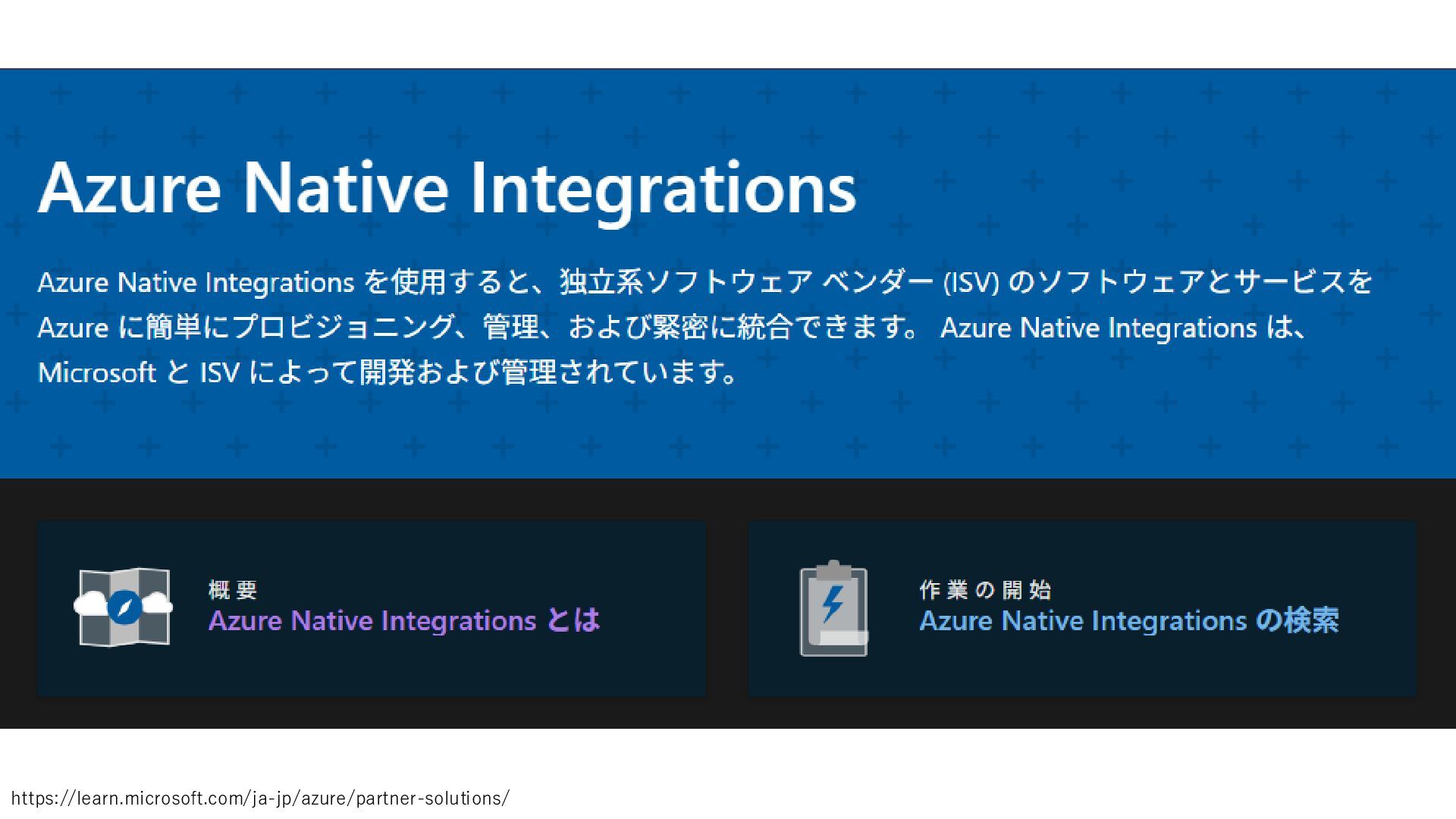
Task: Click the 概要 label
Action: pos(233,589)
